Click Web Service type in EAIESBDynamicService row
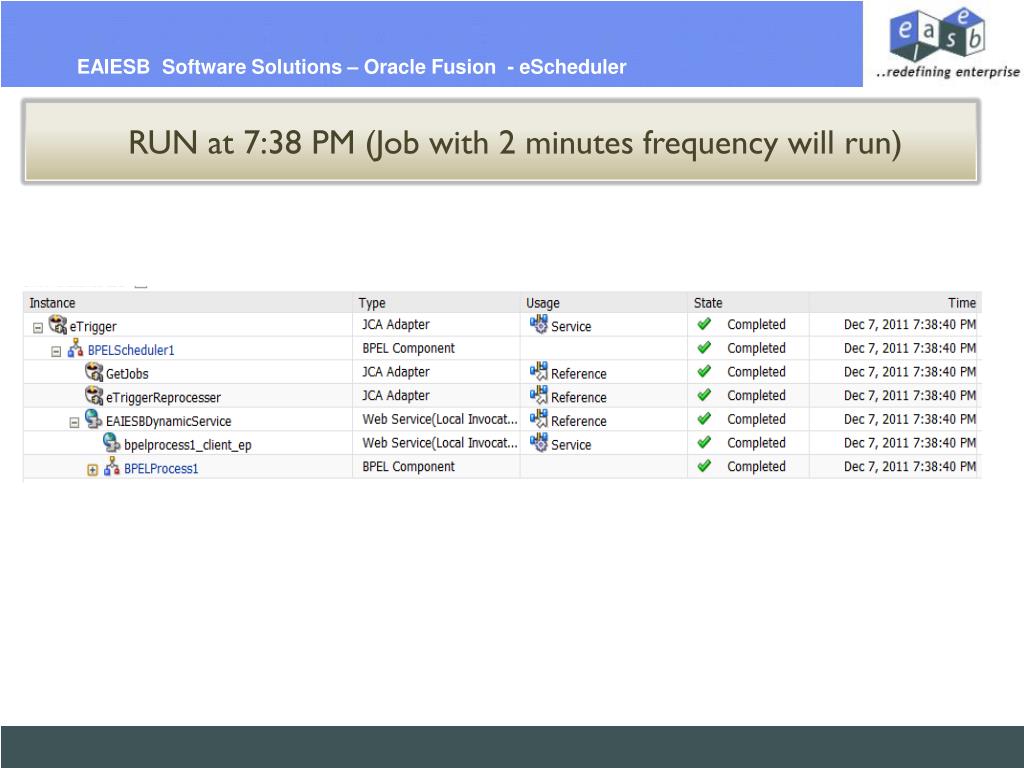This screenshot has height=768, width=1024. coord(440,419)
